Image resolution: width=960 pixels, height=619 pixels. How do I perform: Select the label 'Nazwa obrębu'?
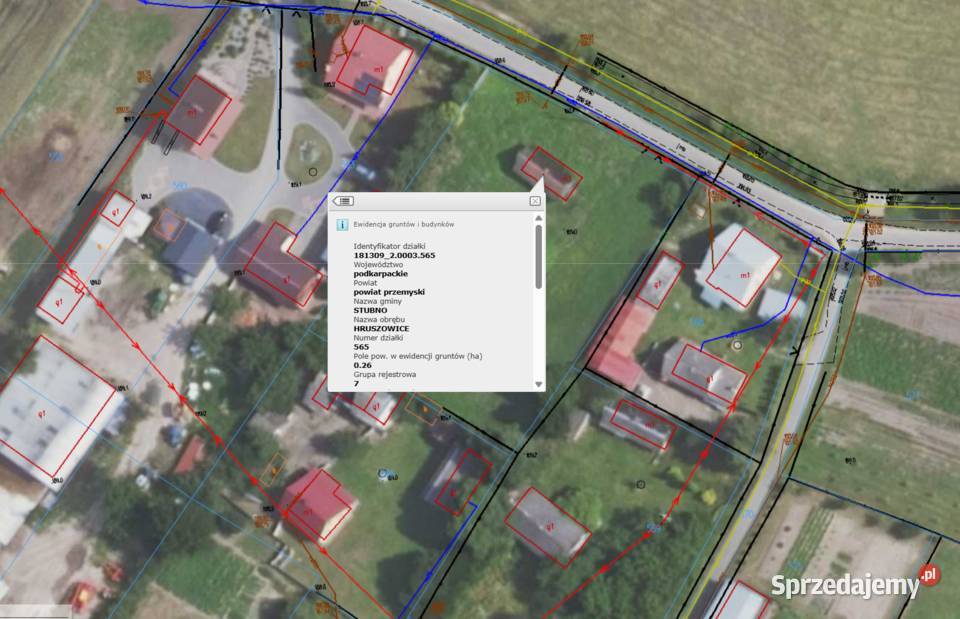(379, 320)
